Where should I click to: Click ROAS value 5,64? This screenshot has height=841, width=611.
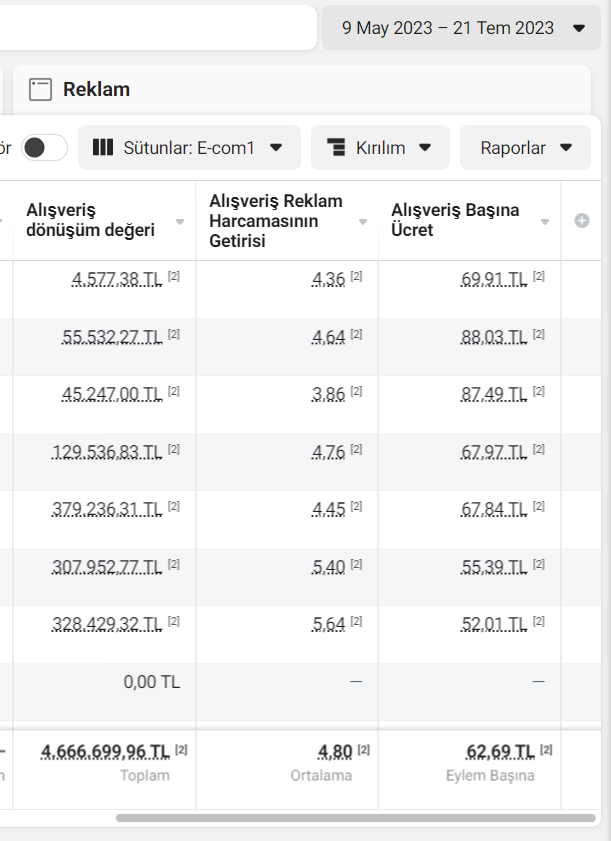point(328,624)
